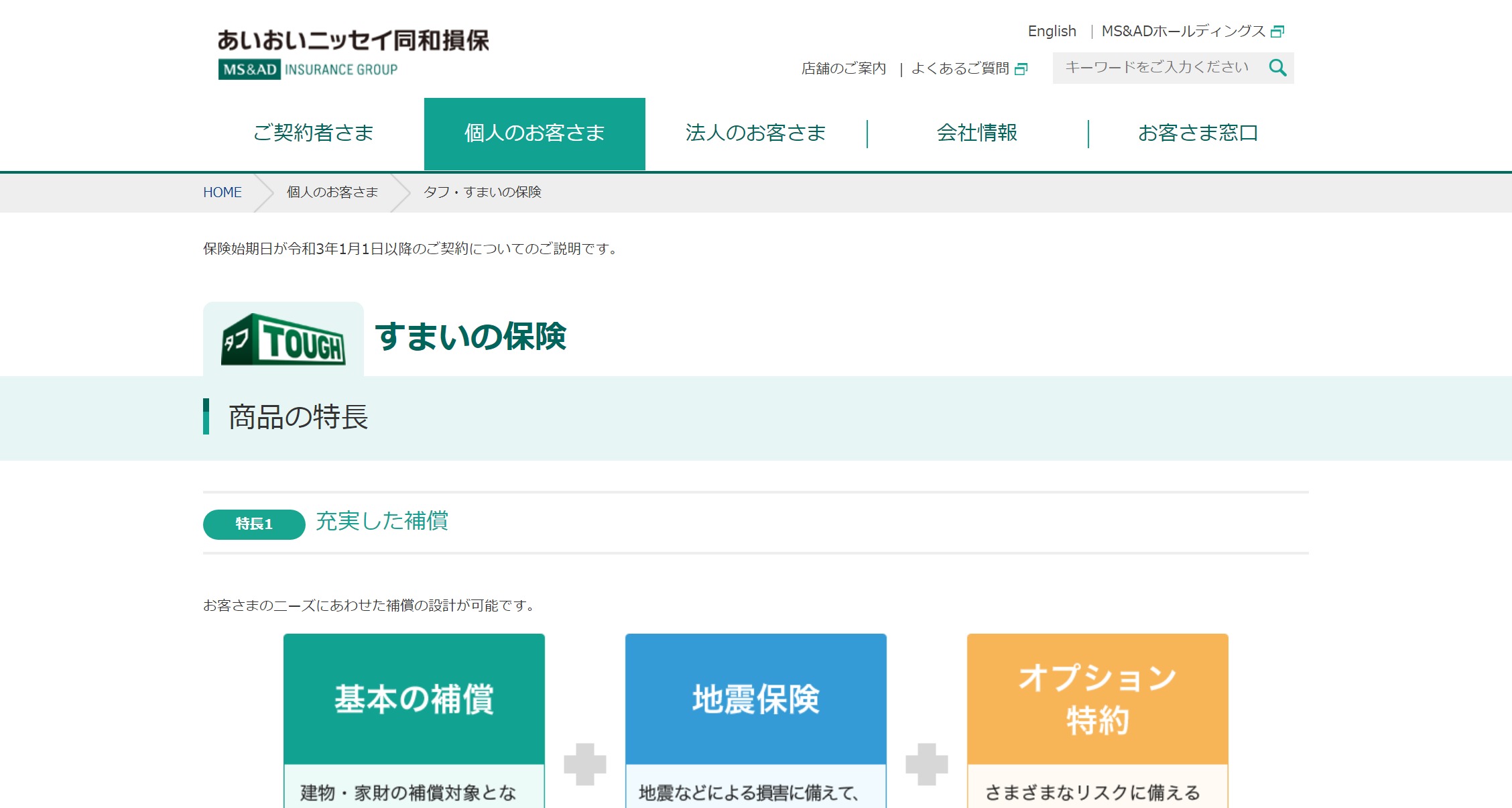
Task: Click the 商品の特長 heading
Action: click(298, 417)
